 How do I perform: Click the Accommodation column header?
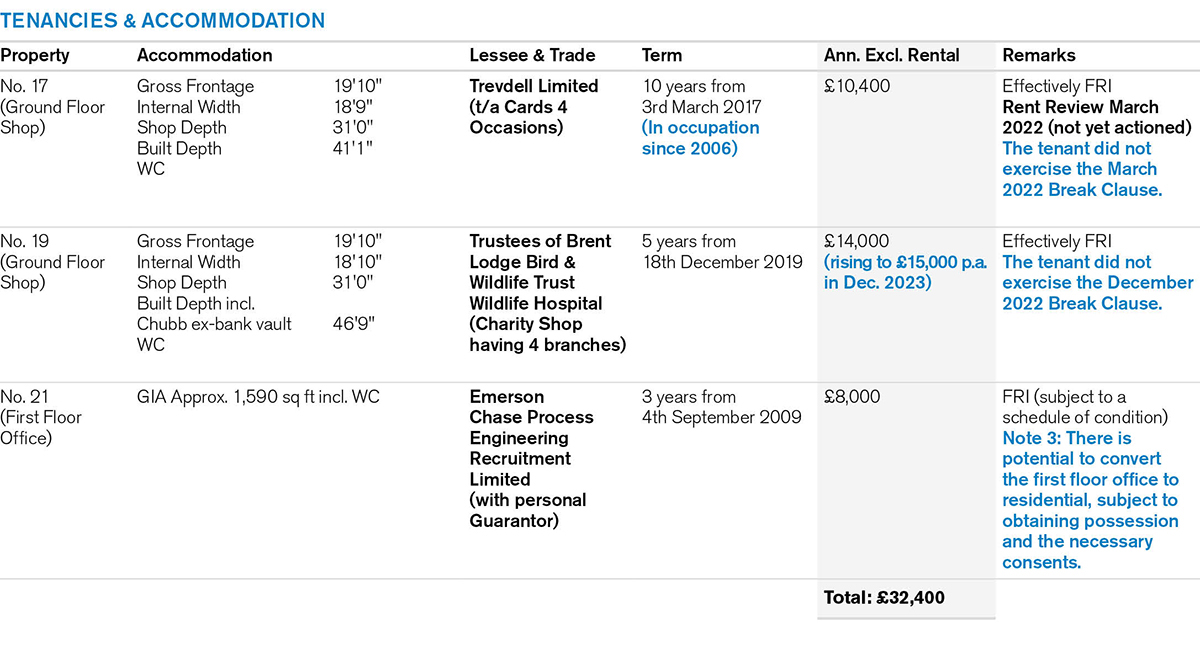(204, 56)
